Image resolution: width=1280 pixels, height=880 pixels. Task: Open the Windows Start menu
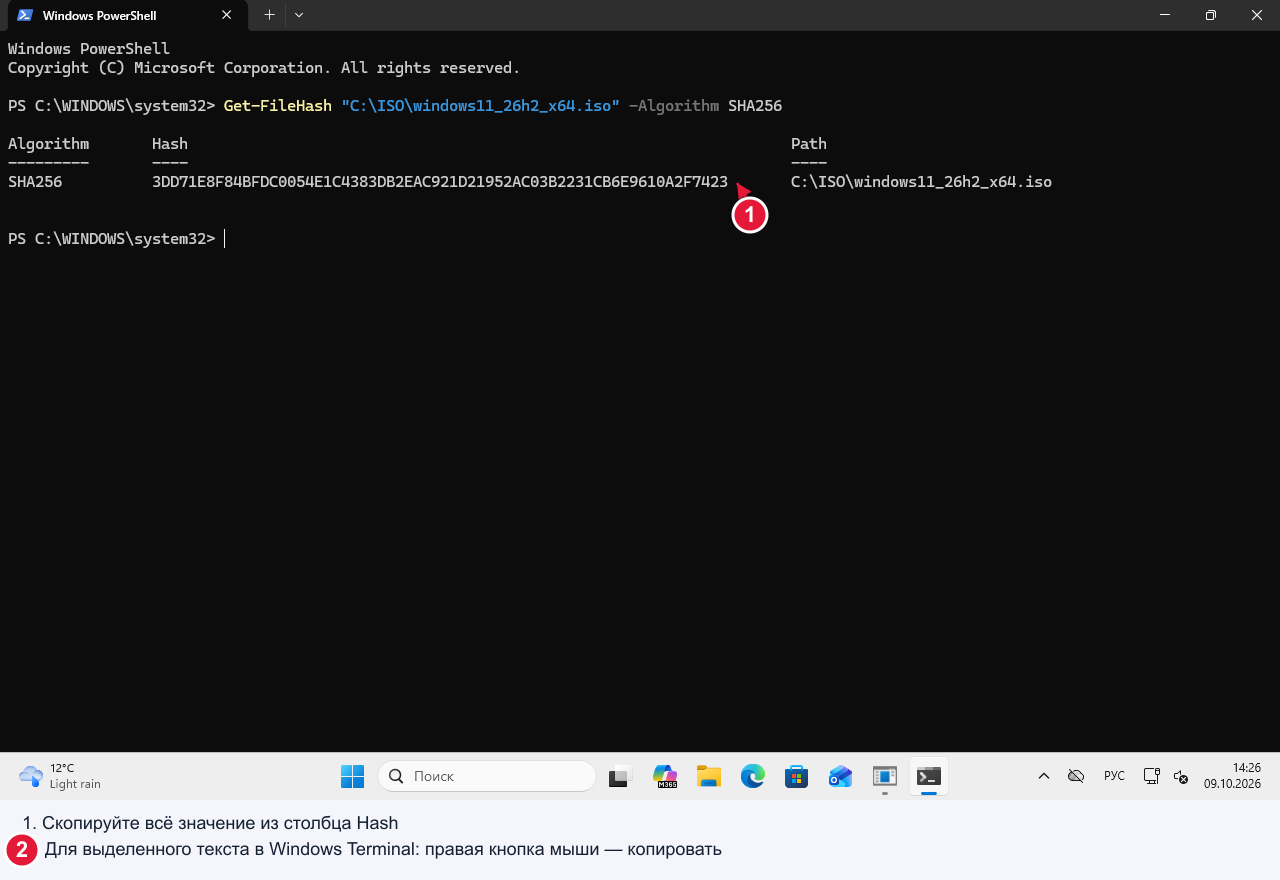(352, 776)
